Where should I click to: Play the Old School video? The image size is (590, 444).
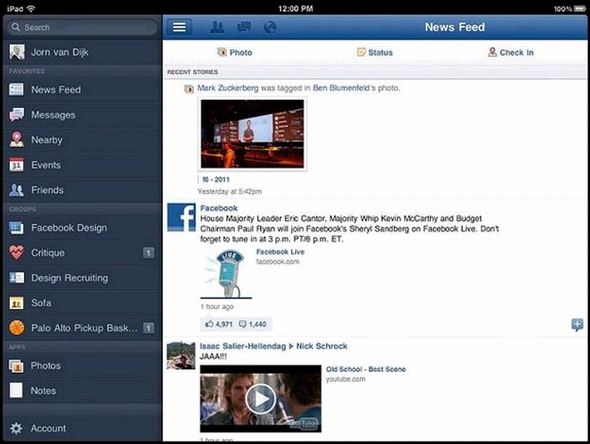pos(260,399)
